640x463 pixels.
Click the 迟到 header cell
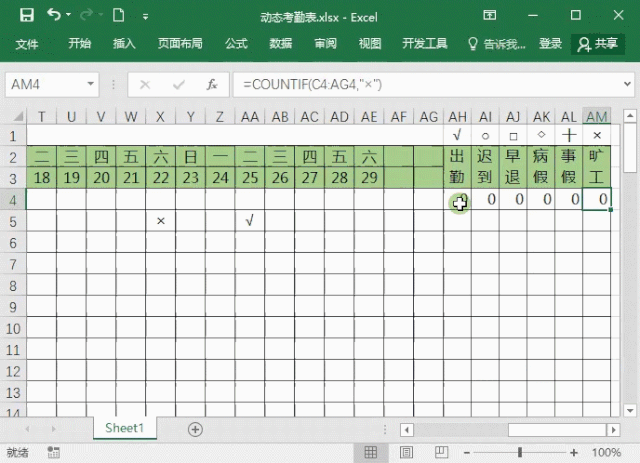coord(485,167)
